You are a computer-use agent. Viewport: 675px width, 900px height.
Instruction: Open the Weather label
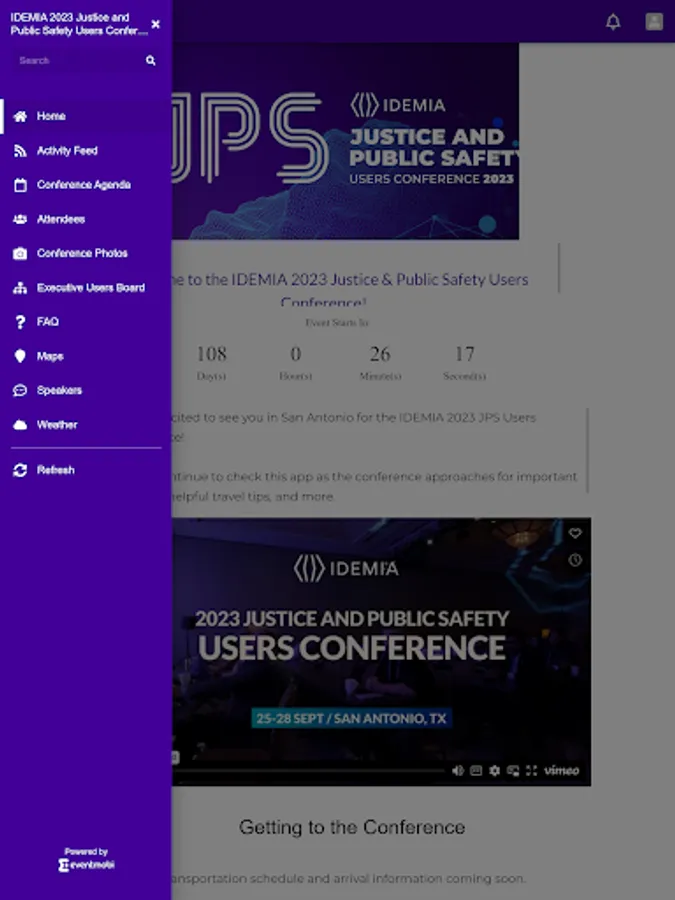coord(57,425)
